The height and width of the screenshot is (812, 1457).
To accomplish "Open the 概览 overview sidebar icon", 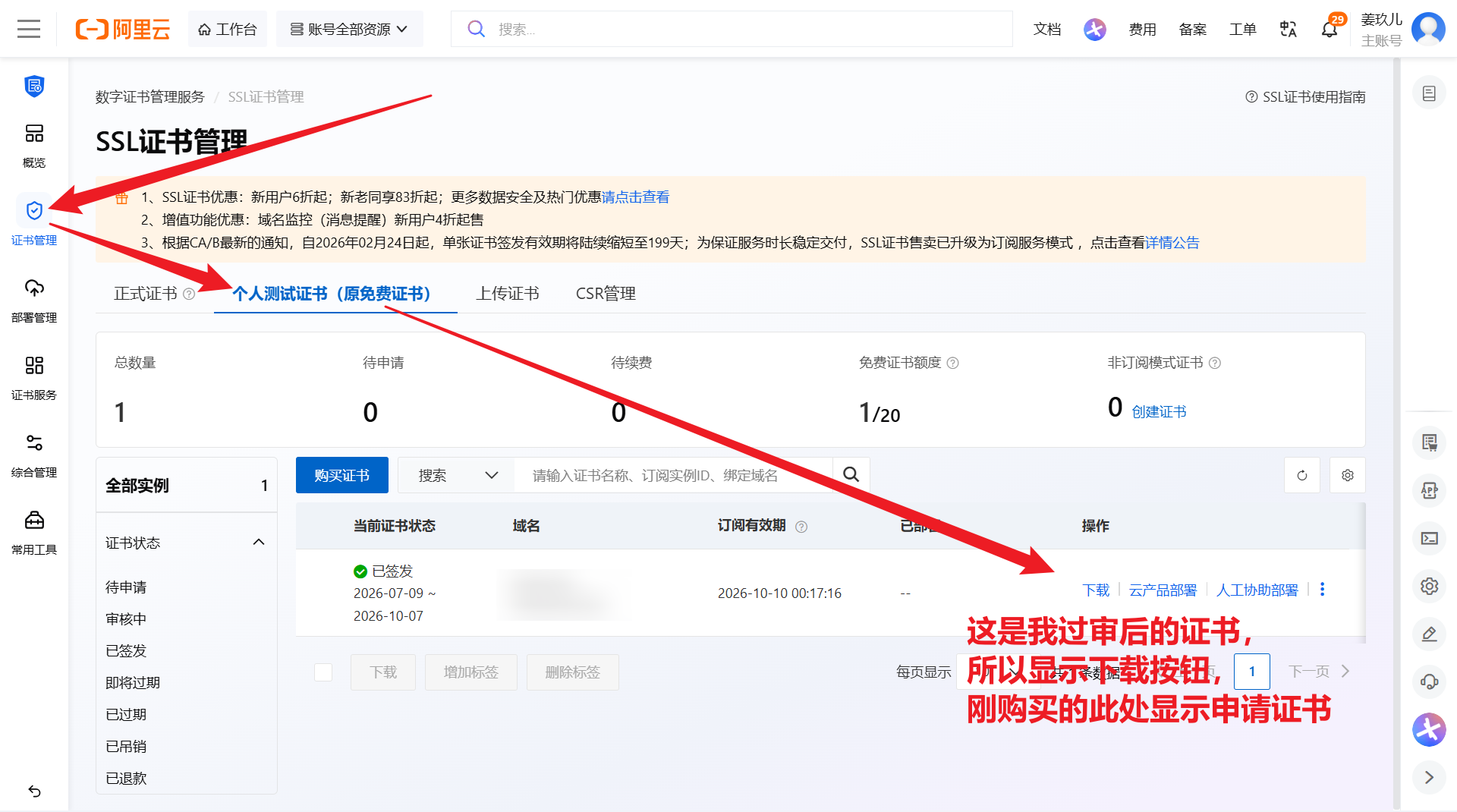I will (x=34, y=145).
